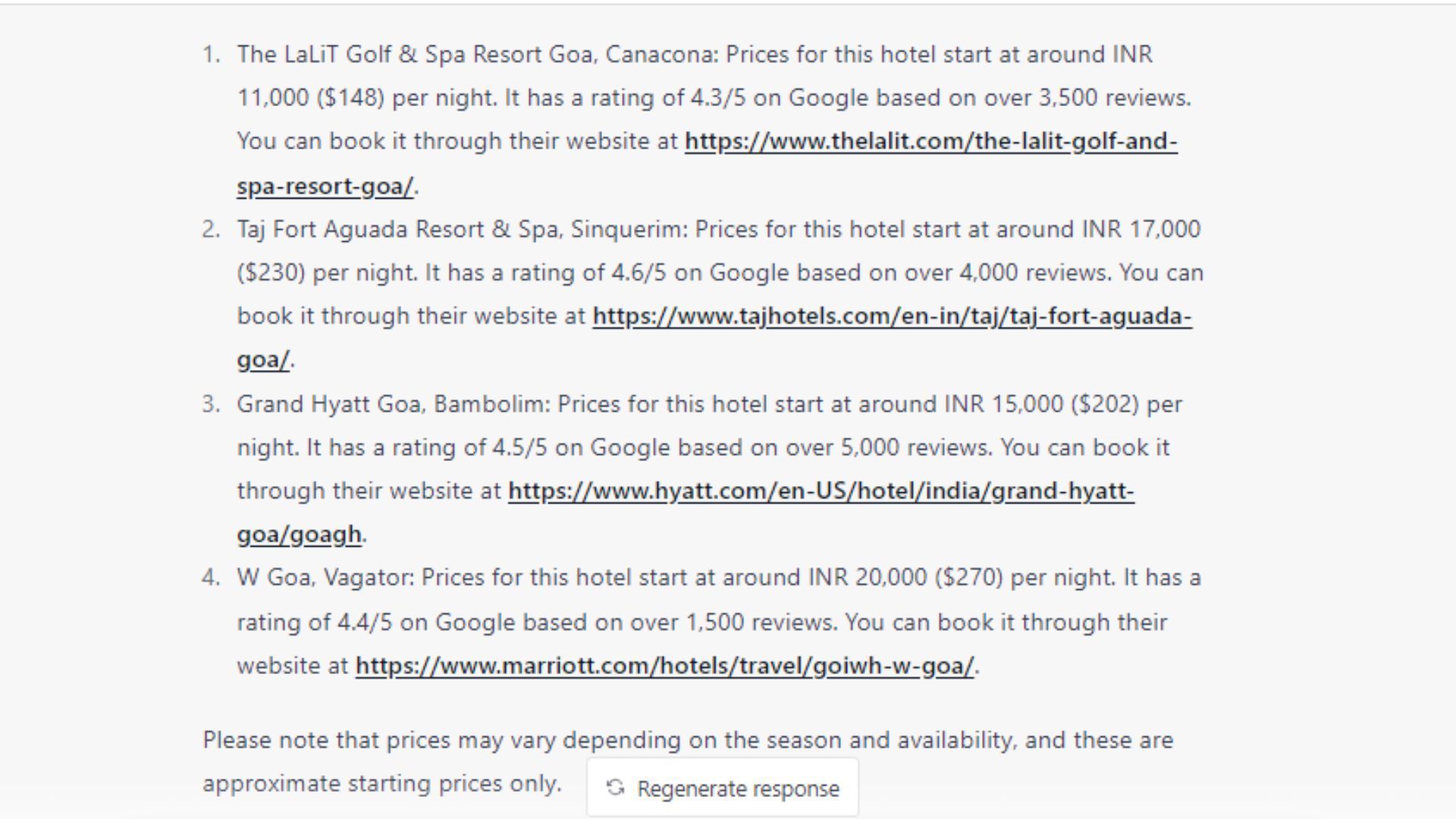Open the hyatt.com Grand Hyatt Goa link
Image resolution: width=1456 pixels, height=819 pixels.
pos(821,491)
